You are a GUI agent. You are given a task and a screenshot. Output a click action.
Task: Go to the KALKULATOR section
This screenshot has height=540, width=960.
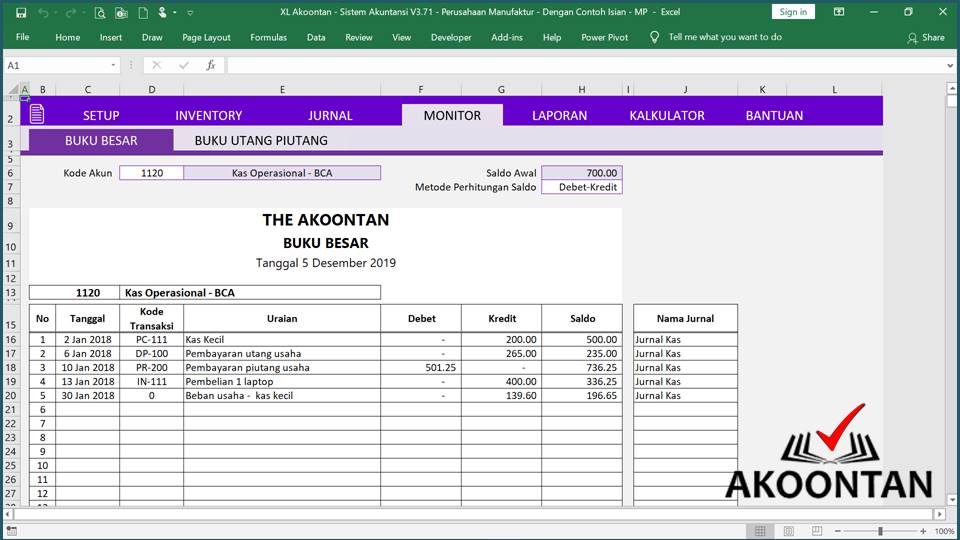(667, 115)
